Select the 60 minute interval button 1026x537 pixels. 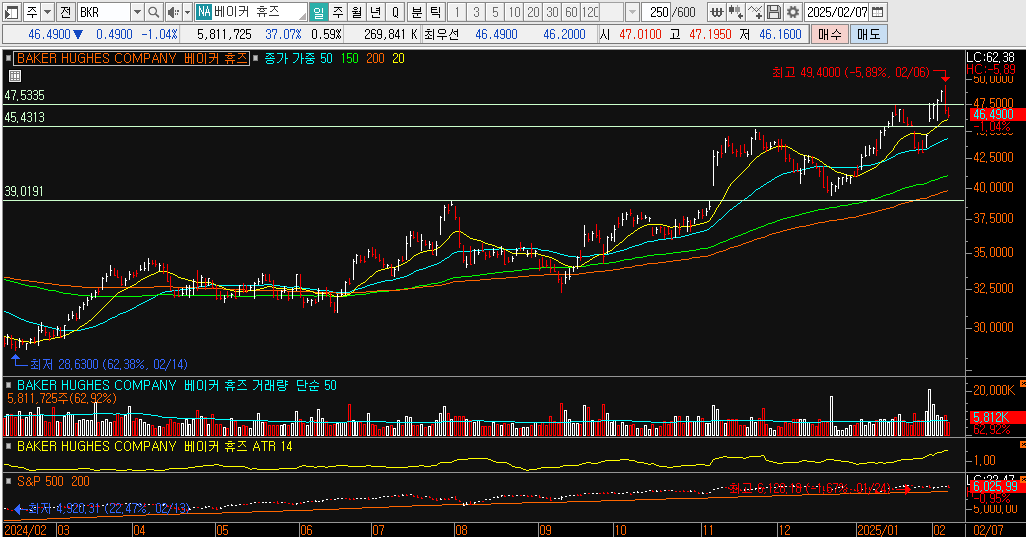coord(571,12)
